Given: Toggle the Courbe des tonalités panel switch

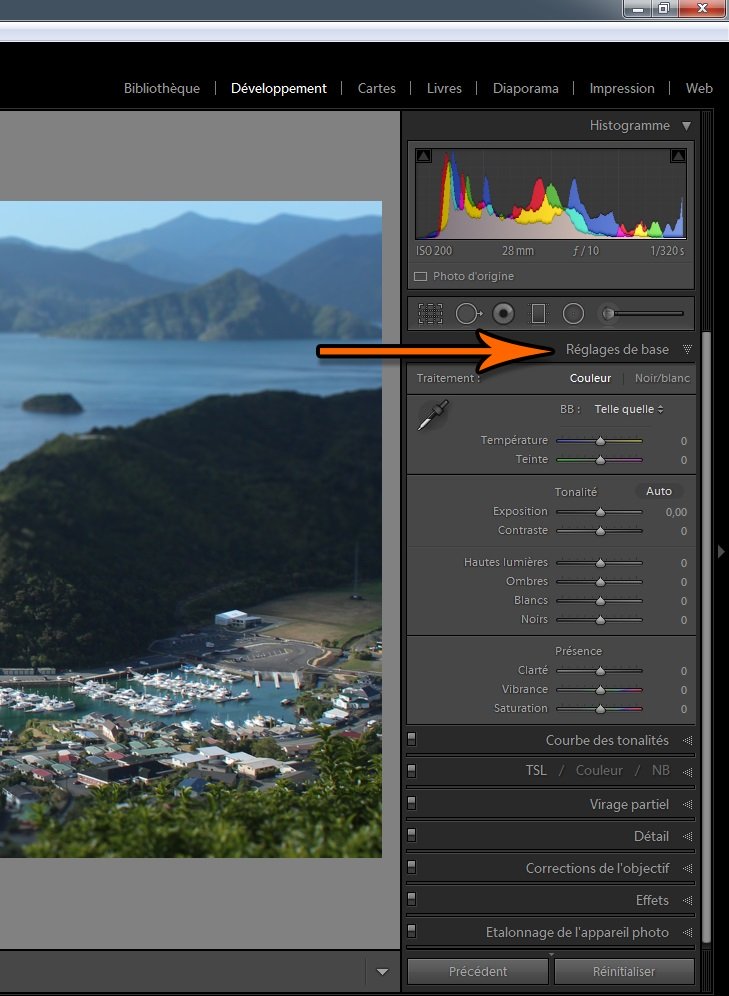Looking at the screenshot, I should pyautogui.click(x=412, y=740).
